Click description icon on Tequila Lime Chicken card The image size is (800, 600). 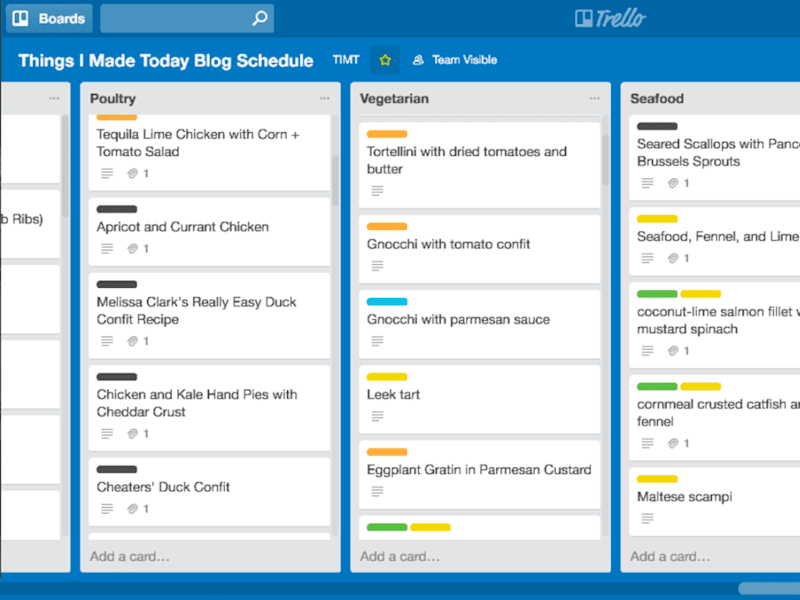point(107,173)
